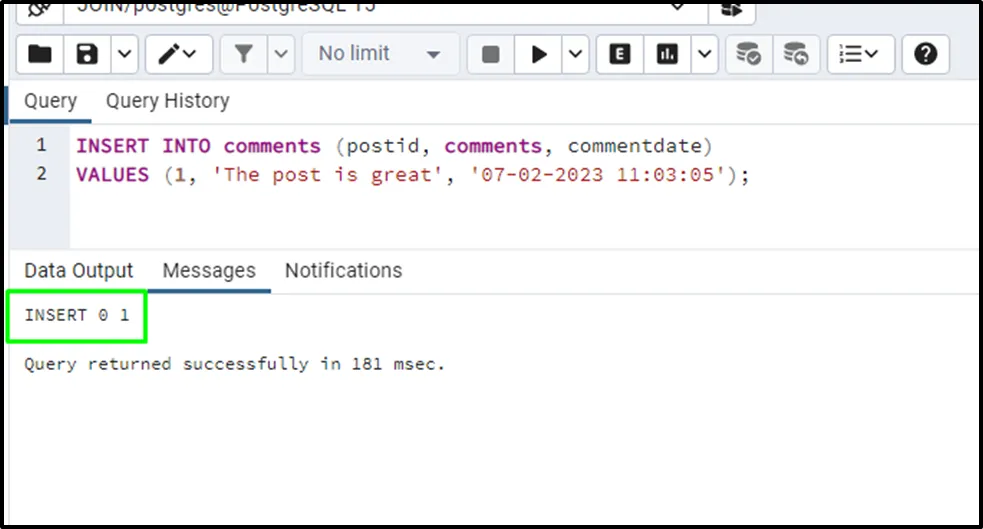The height and width of the screenshot is (529, 983).
Task: Switch to the Notifications tab
Action: click(x=343, y=271)
